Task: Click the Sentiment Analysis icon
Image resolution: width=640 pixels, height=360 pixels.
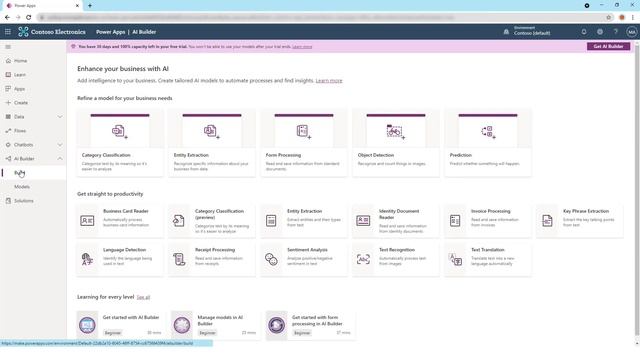Action: (x=271, y=259)
